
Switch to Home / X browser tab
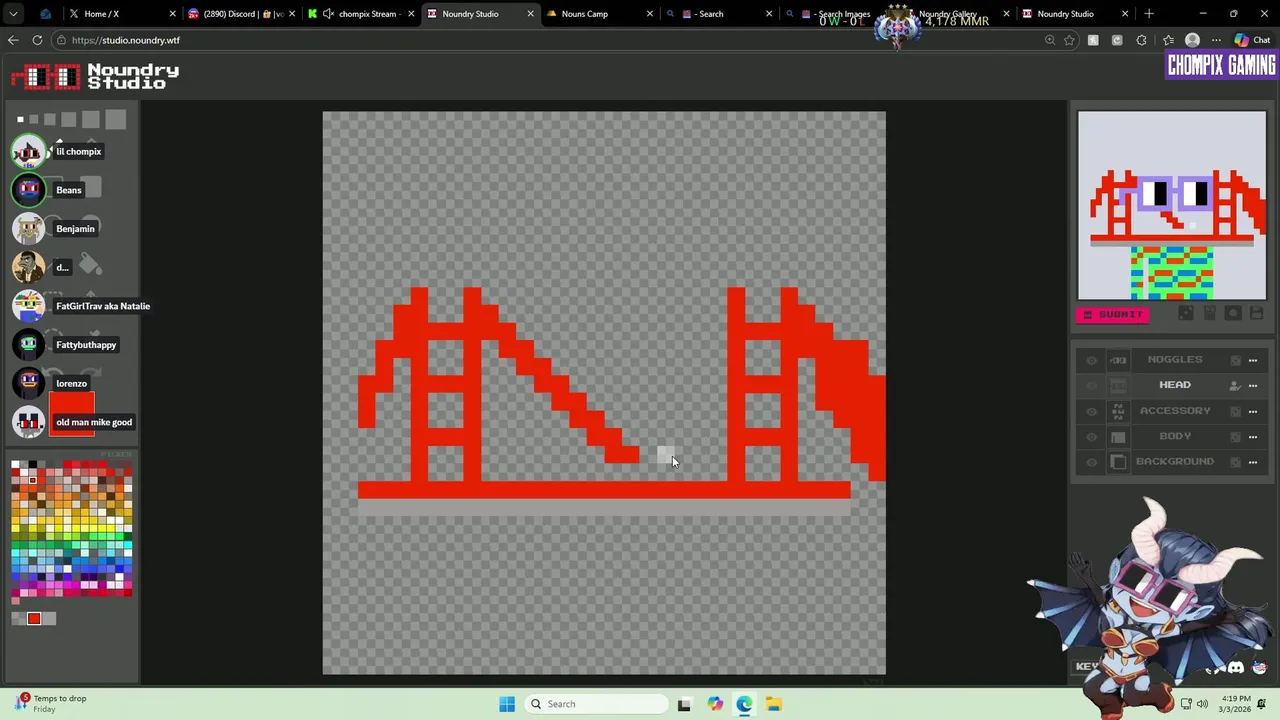pyautogui.click(x=120, y=14)
